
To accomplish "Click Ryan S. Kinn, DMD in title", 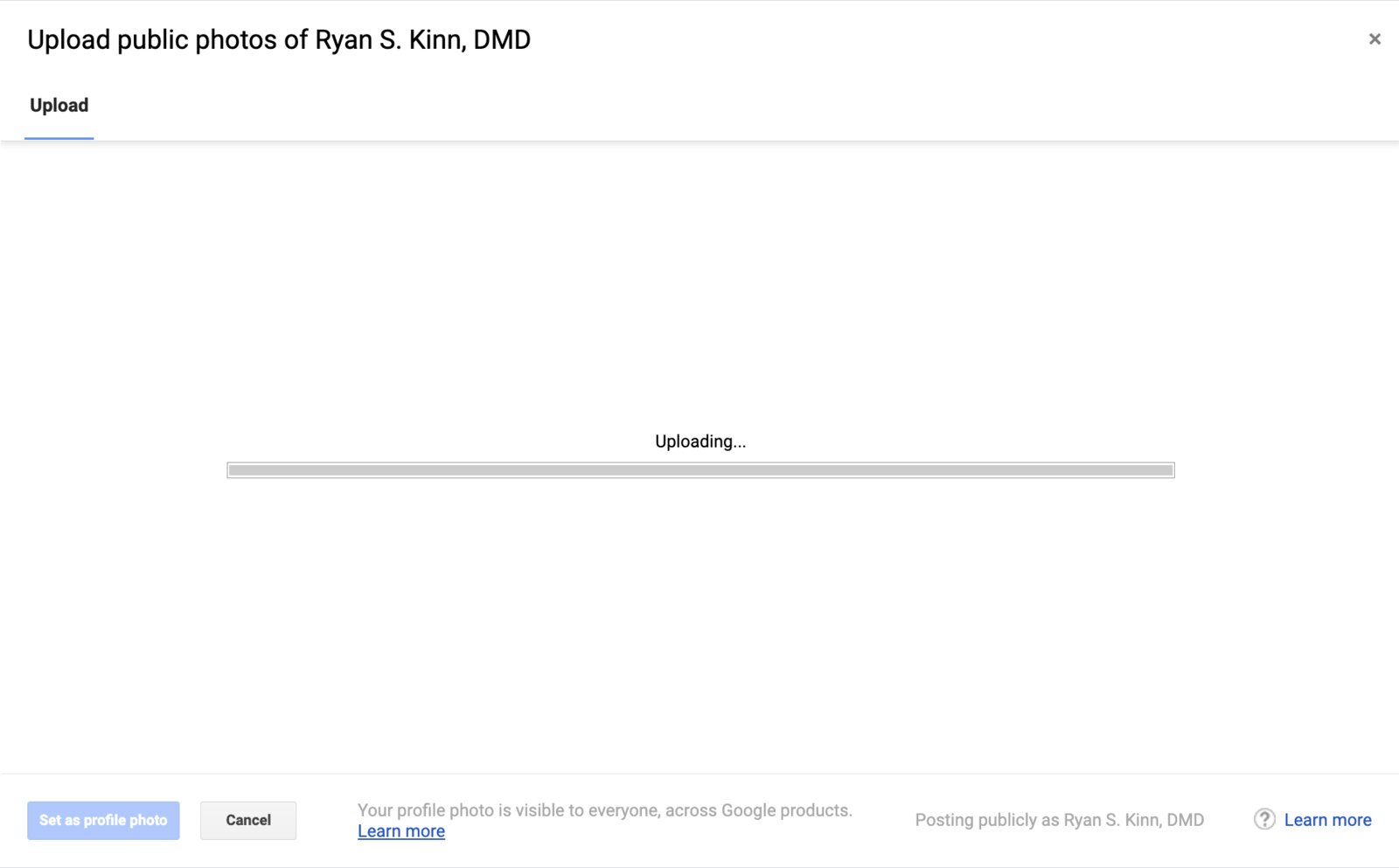I will tap(423, 40).
